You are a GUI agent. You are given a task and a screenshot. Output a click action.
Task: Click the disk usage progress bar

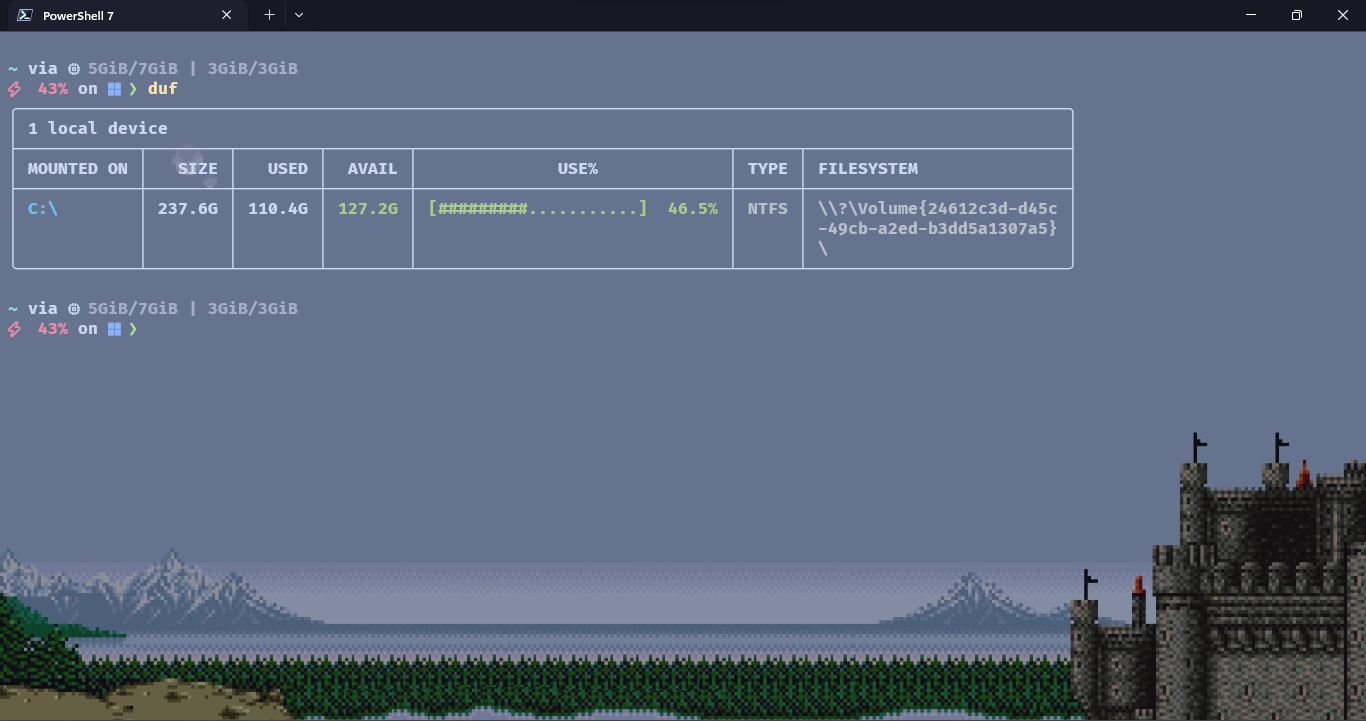(537, 208)
